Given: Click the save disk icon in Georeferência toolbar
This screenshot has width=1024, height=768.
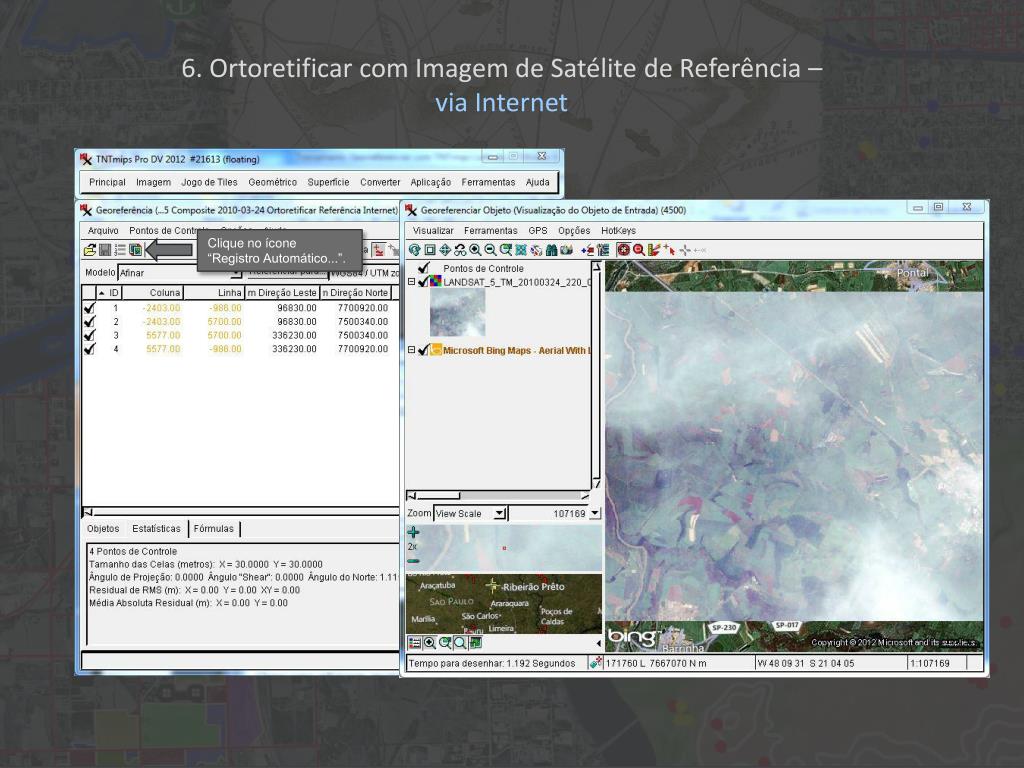Looking at the screenshot, I should [x=104, y=249].
